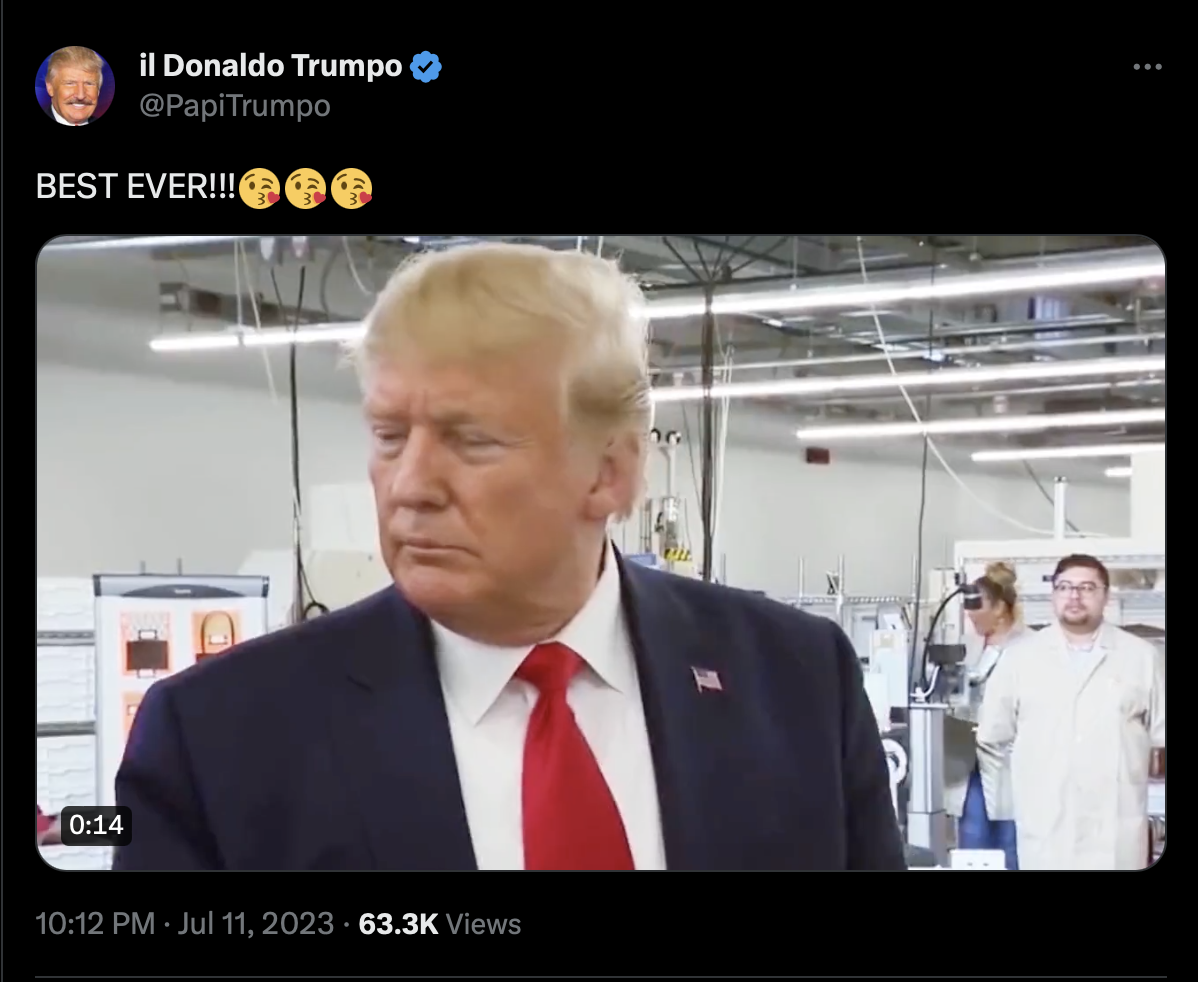The image size is (1198, 982).
Task: Click the 0:14 video duration badge
Action: point(96,825)
